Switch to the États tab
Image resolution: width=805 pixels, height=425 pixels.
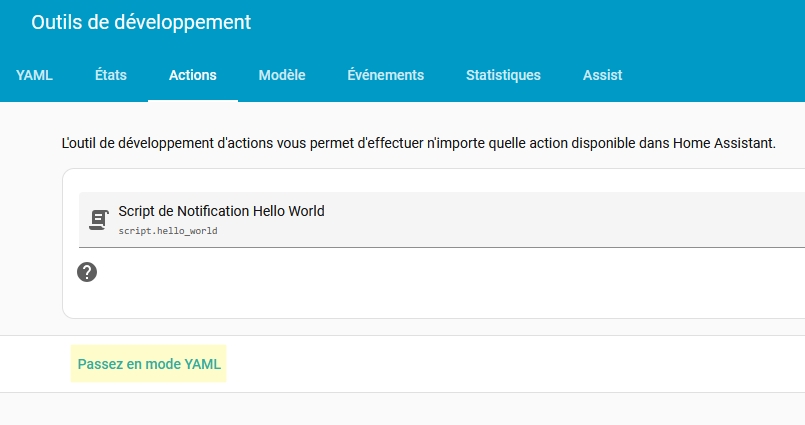point(111,75)
